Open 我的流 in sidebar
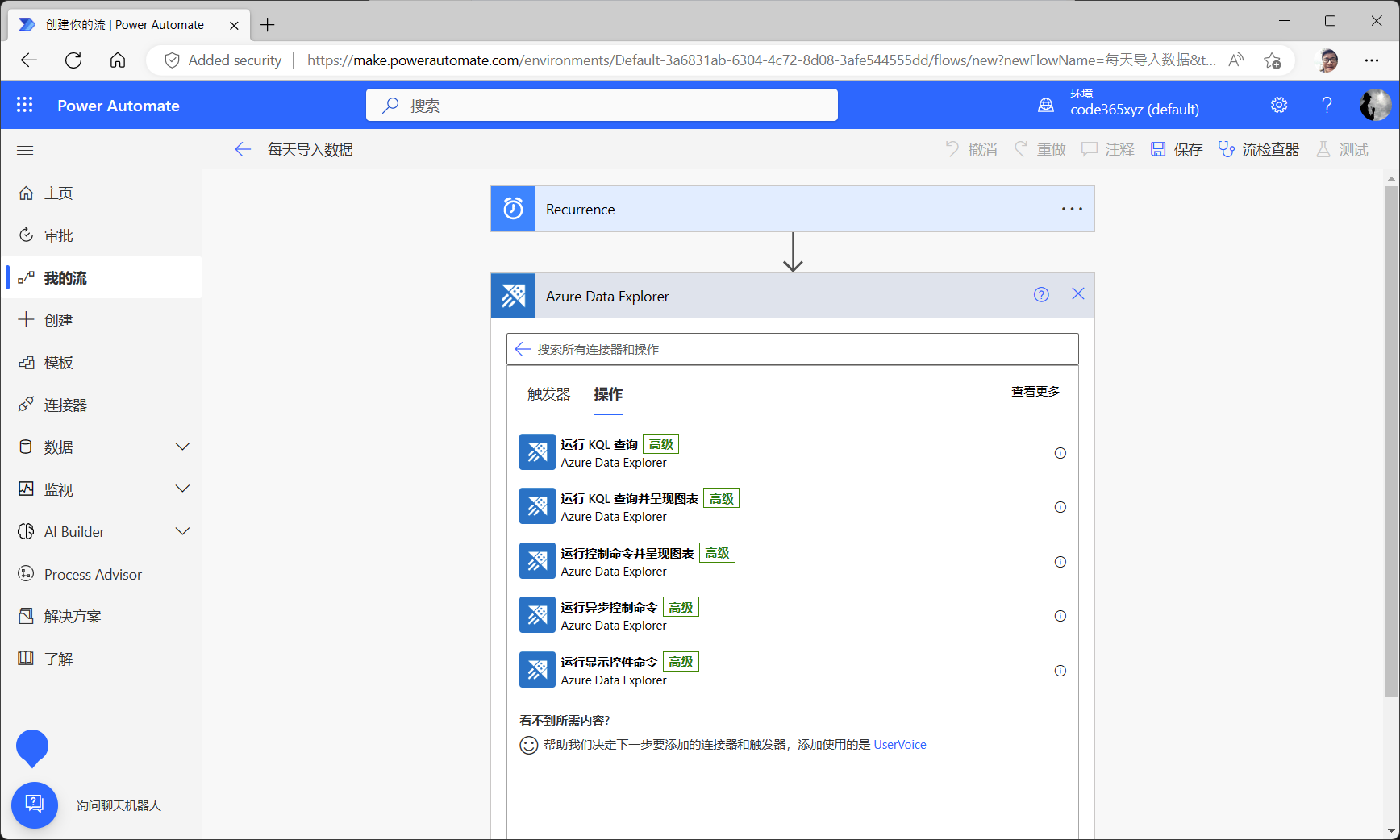Image resolution: width=1400 pixels, height=840 pixels. tap(101, 278)
